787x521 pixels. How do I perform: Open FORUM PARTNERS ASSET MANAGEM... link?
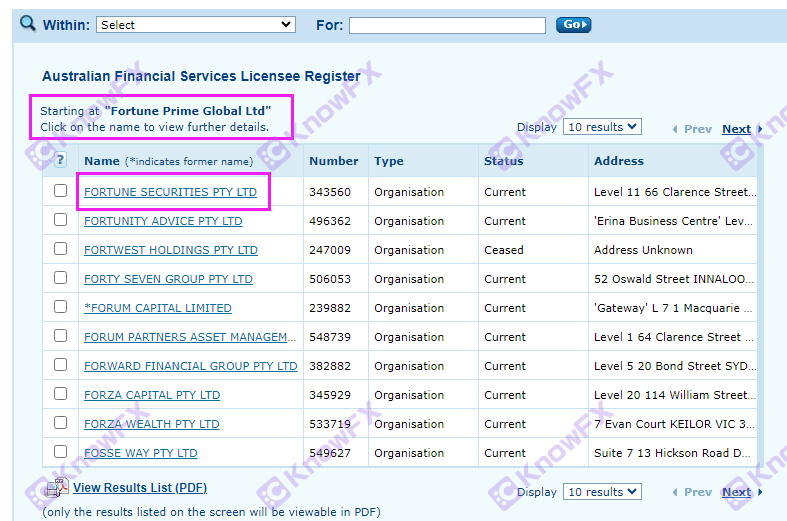190,337
